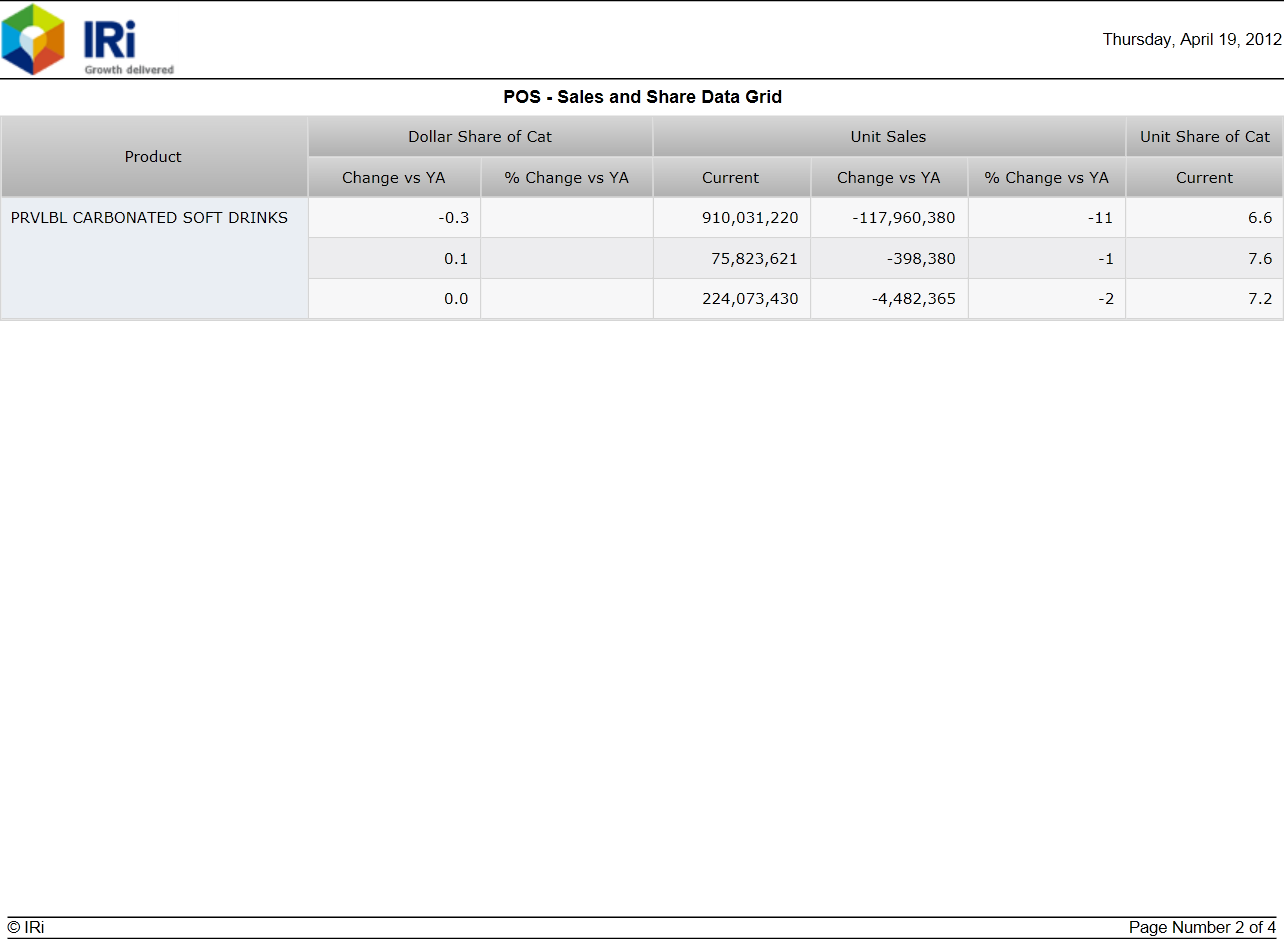1284x946 pixels.
Task: Click the IRi logo in the header
Action: pyautogui.click(x=88, y=39)
